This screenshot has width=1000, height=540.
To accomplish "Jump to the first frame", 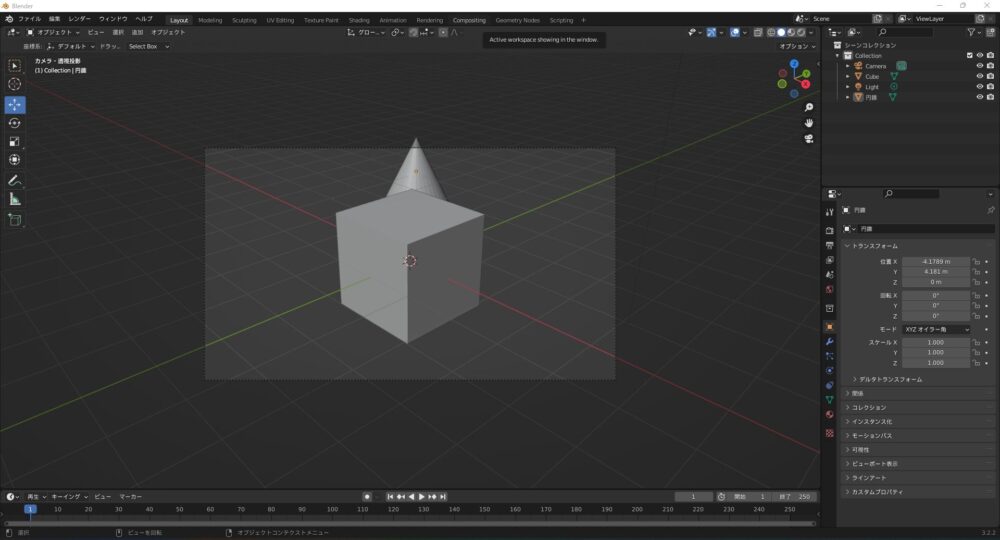I will click(390, 497).
